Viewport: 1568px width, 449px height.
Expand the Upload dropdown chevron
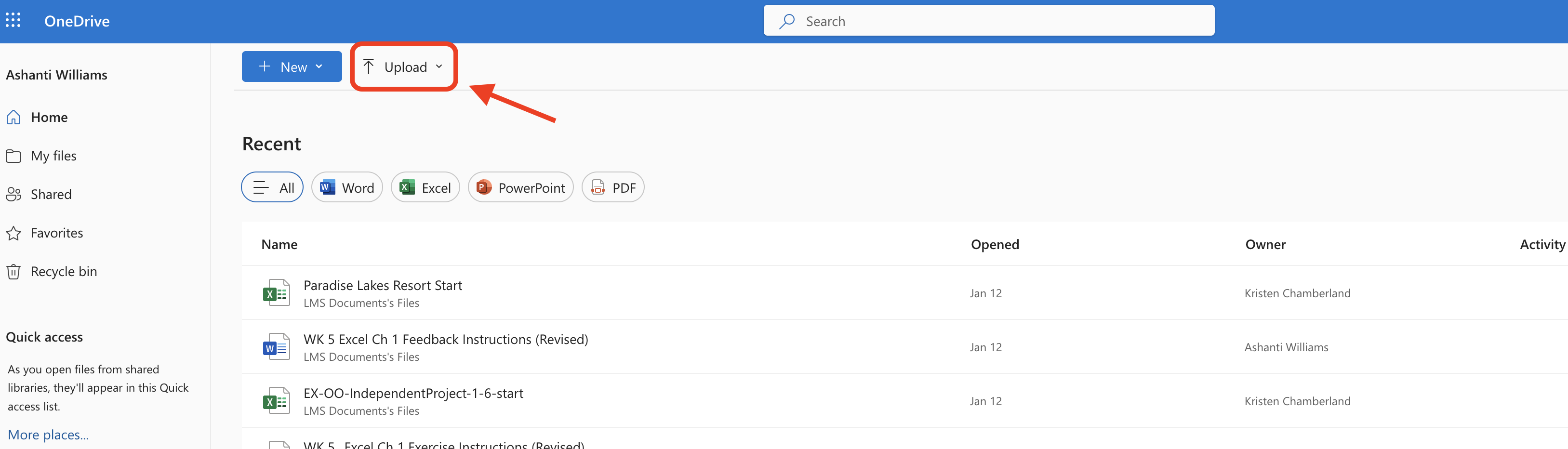pyautogui.click(x=439, y=67)
